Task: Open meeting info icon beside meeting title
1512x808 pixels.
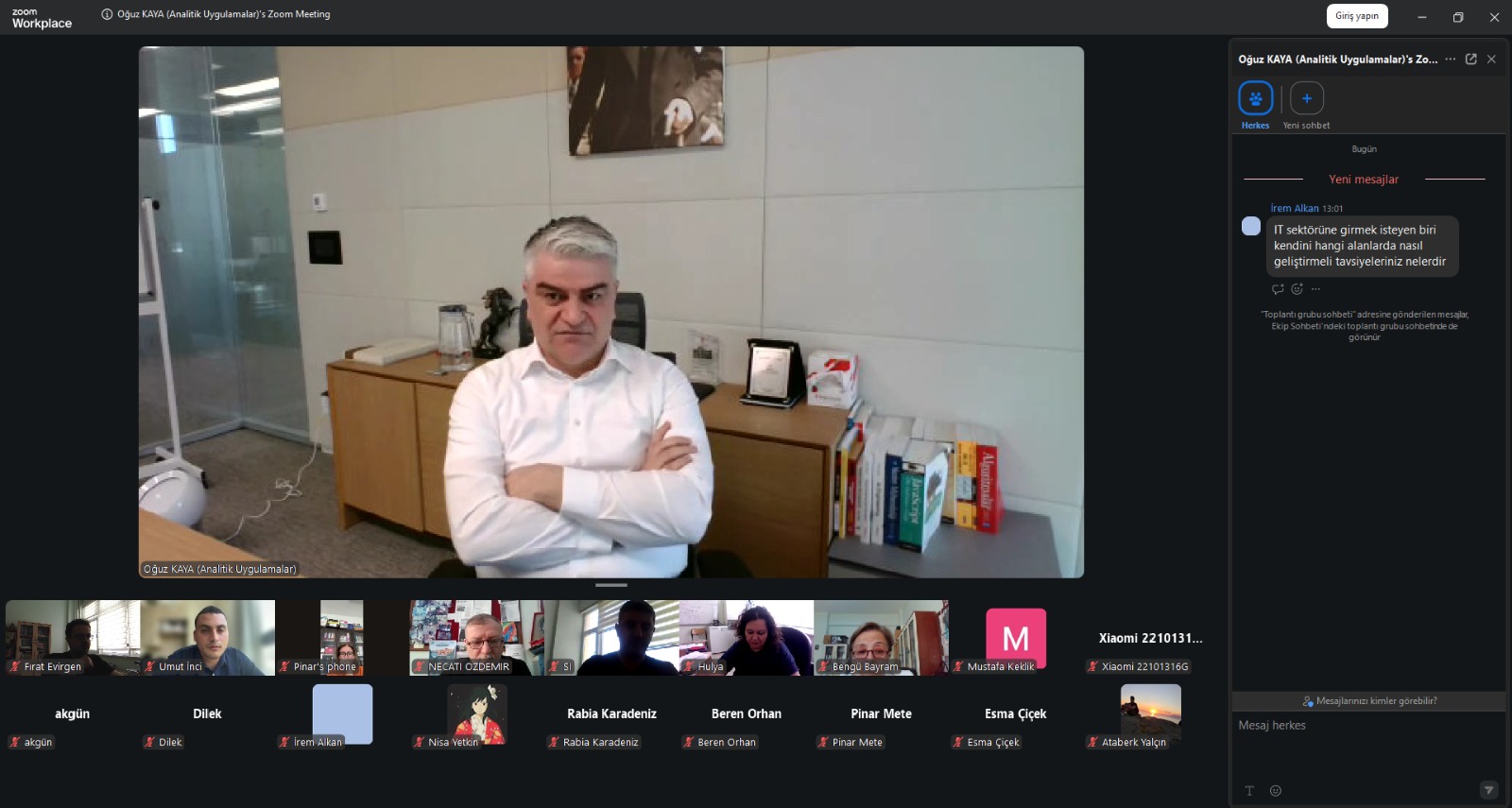Action: click(x=107, y=14)
